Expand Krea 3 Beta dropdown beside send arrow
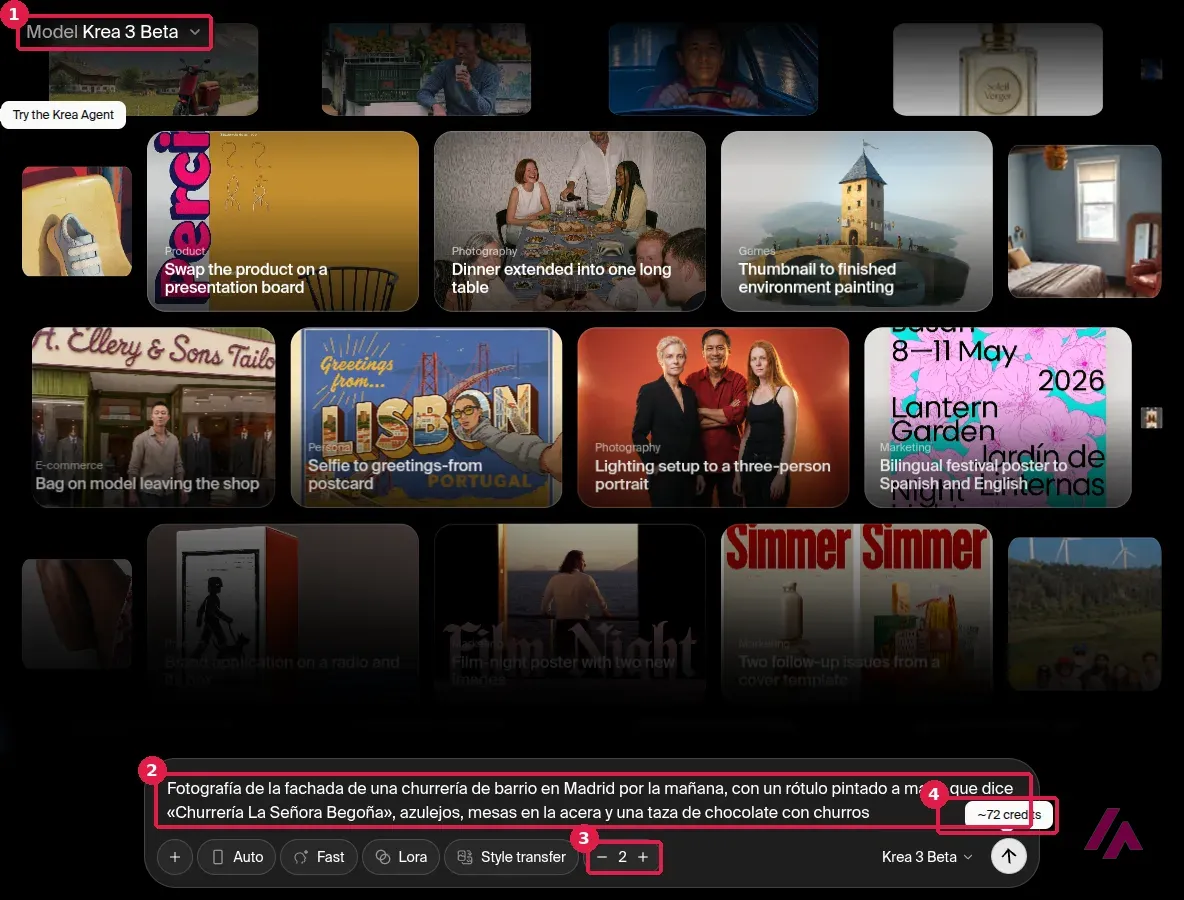The width and height of the screenshot is (1184, 900). pos(927,857)
